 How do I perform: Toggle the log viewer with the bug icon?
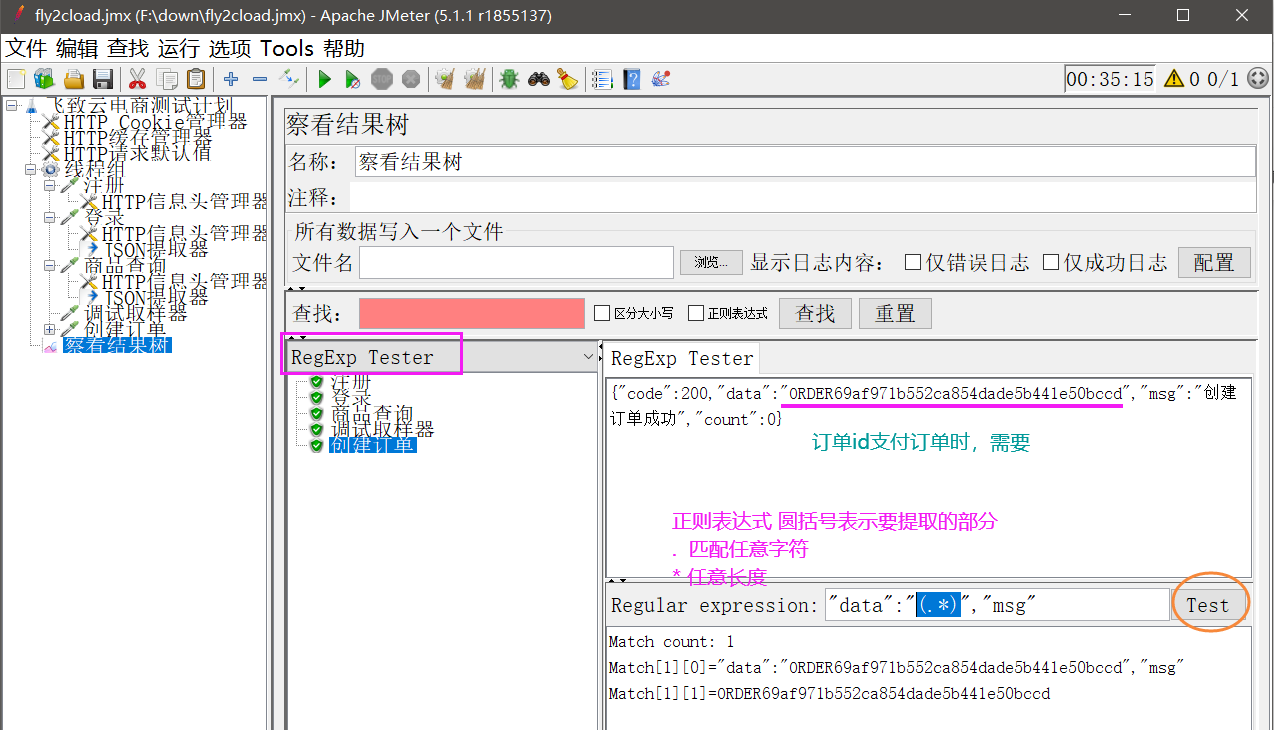(510, 78)
